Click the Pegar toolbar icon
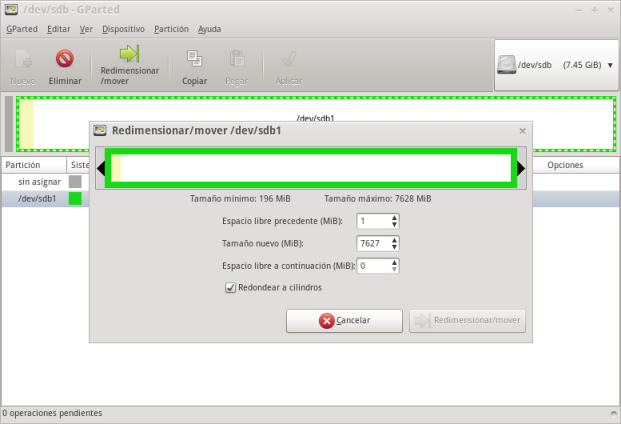This screenshot has width=621, height=424. pos(237,60)
